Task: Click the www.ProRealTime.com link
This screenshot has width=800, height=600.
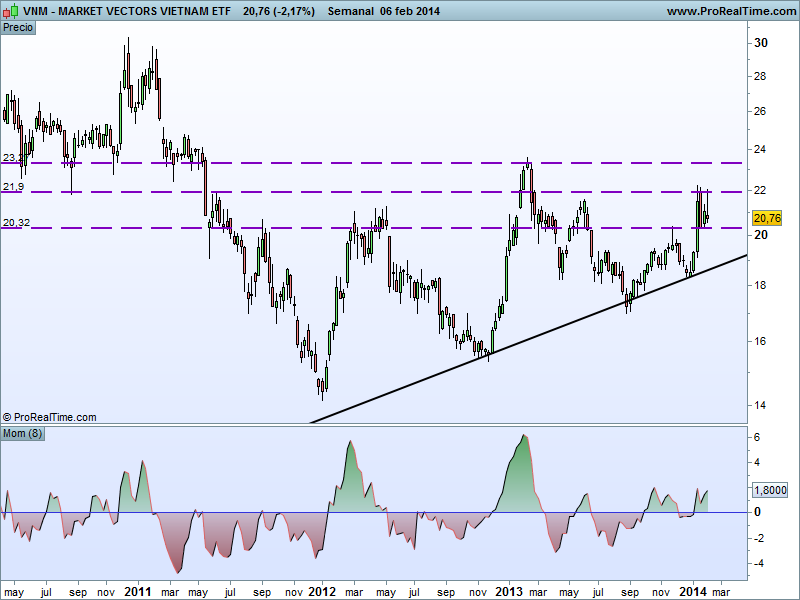Action: pyautogui.click(x=729, y=11)
